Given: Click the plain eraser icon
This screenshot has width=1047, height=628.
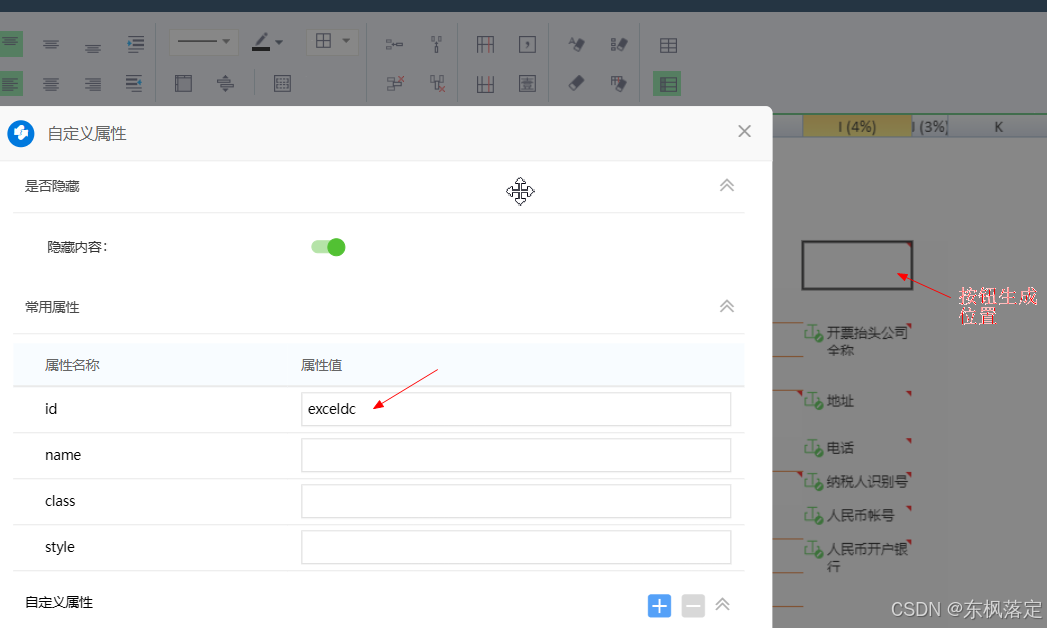Looking at the screenshot, I should tap(576, 83).
